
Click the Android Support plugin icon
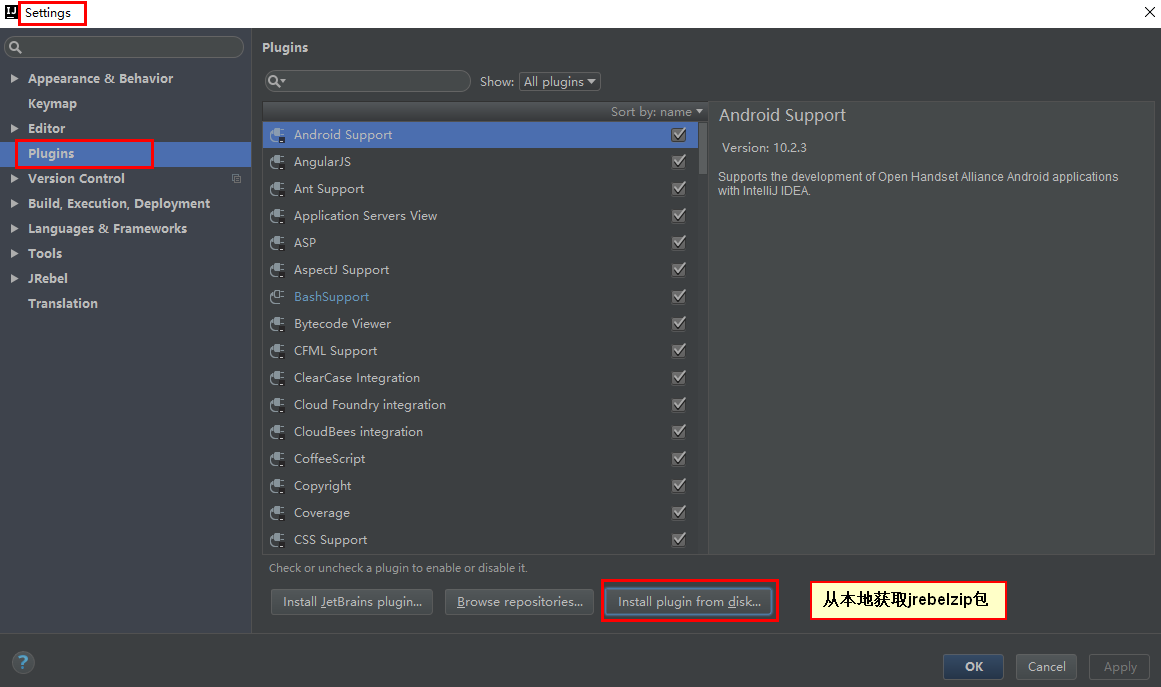(278, 135)
